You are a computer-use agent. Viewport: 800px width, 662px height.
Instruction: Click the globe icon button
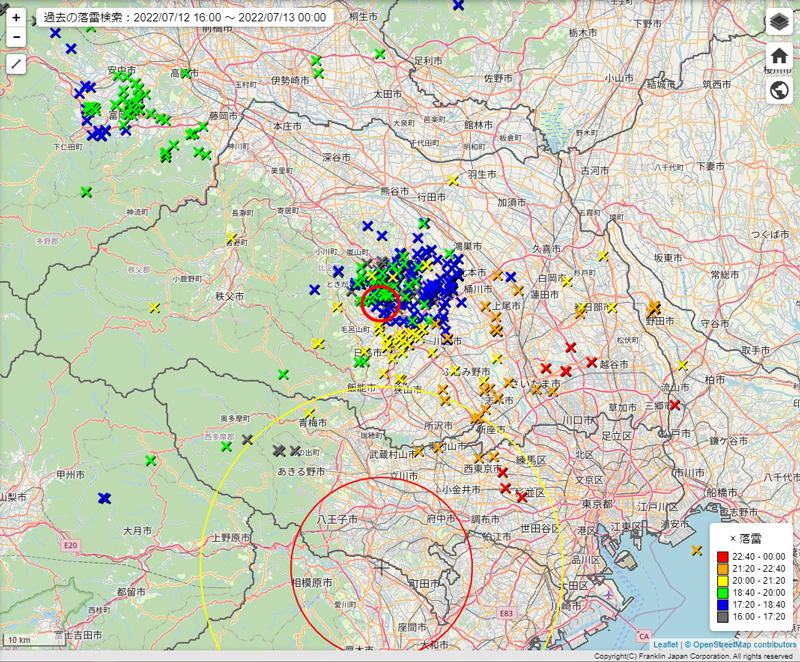pyautogui.click(x=779, y=91)
